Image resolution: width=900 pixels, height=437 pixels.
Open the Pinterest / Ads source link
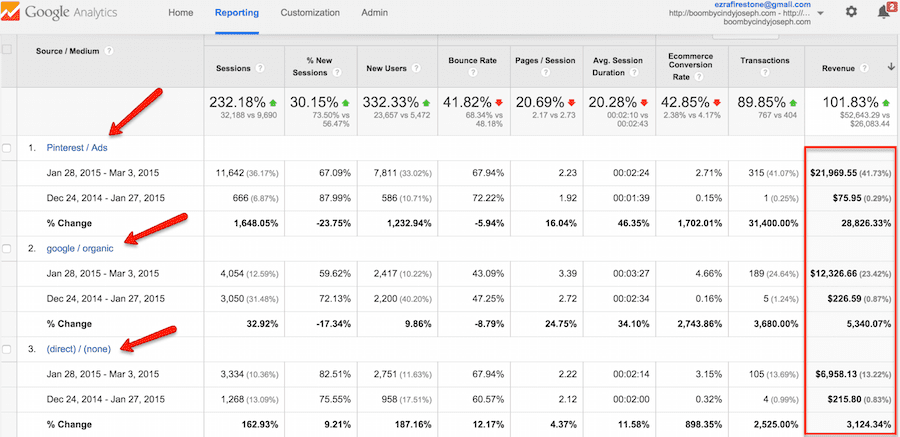77,148
